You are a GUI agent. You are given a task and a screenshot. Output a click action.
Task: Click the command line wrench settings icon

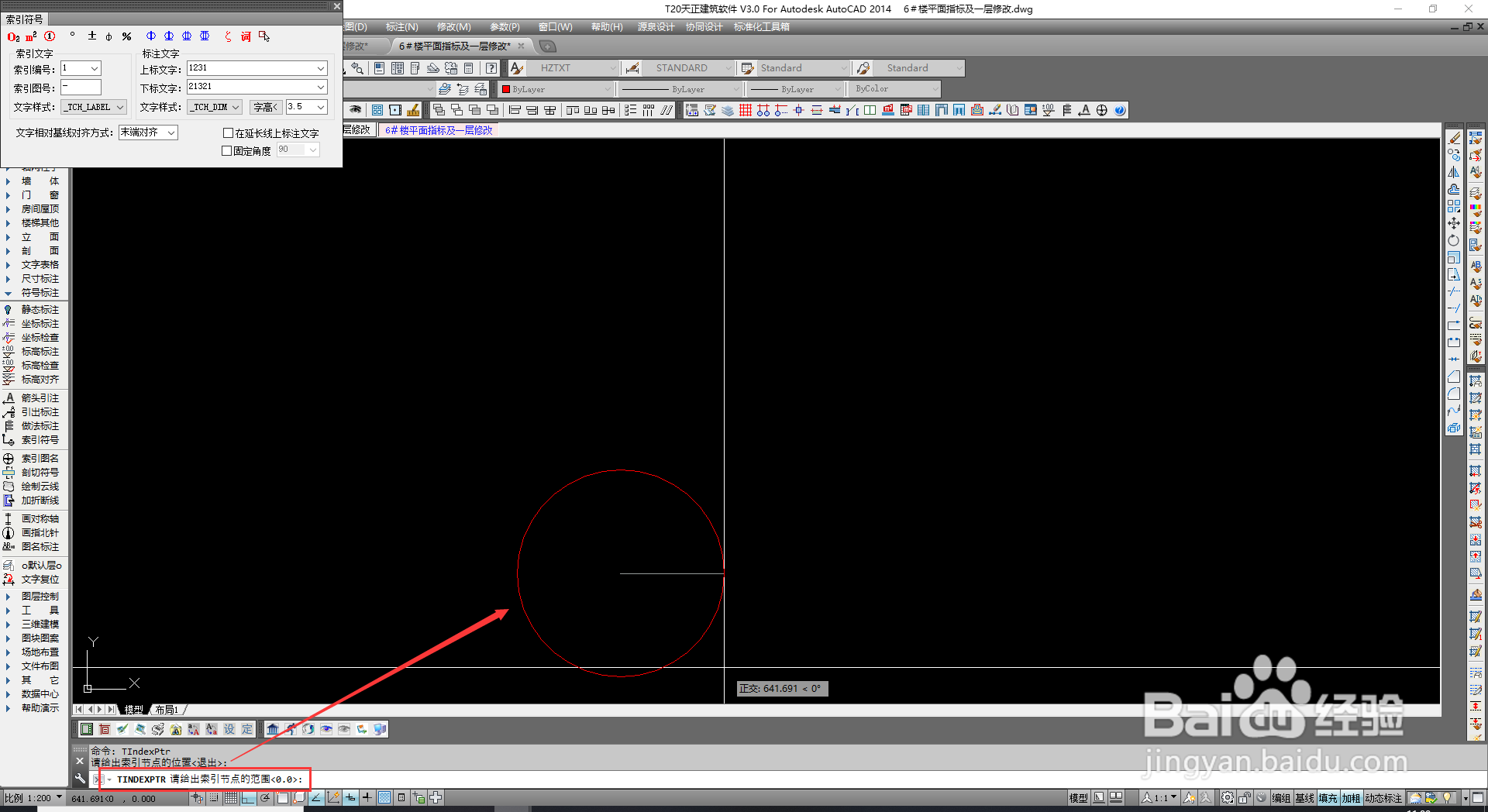click(80, 779)
